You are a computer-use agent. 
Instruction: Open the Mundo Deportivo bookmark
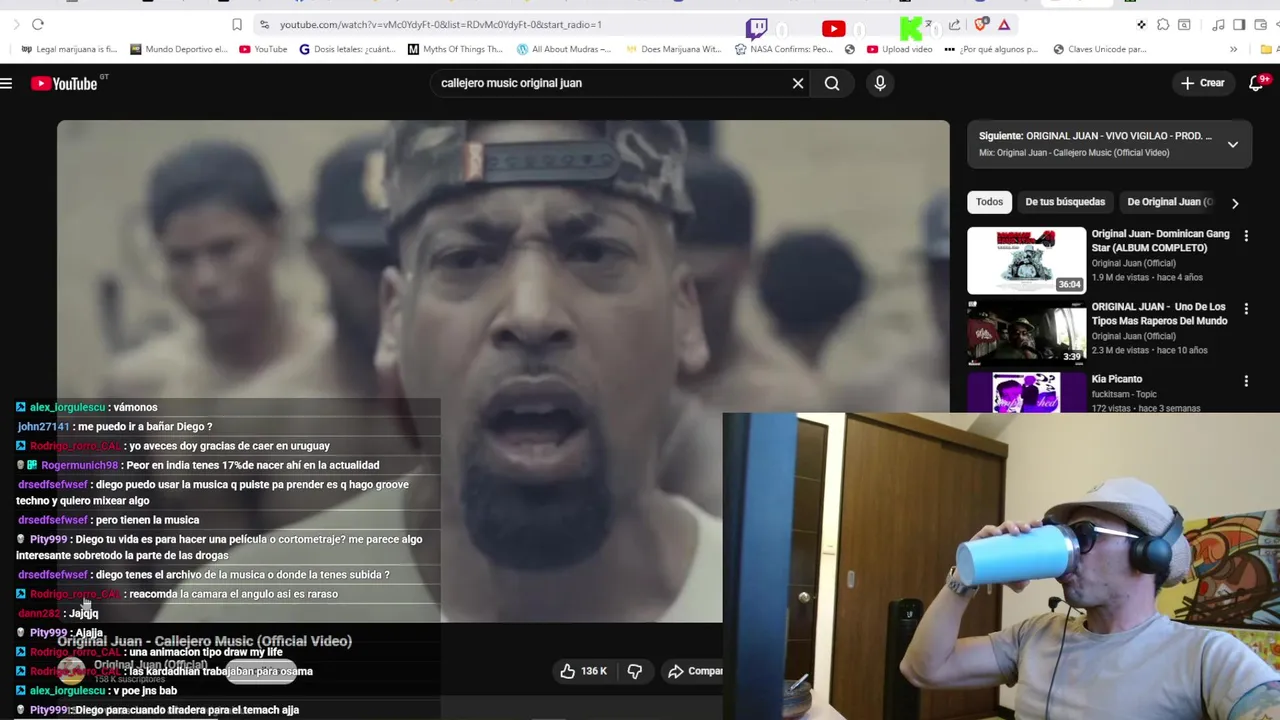[179, 49]
